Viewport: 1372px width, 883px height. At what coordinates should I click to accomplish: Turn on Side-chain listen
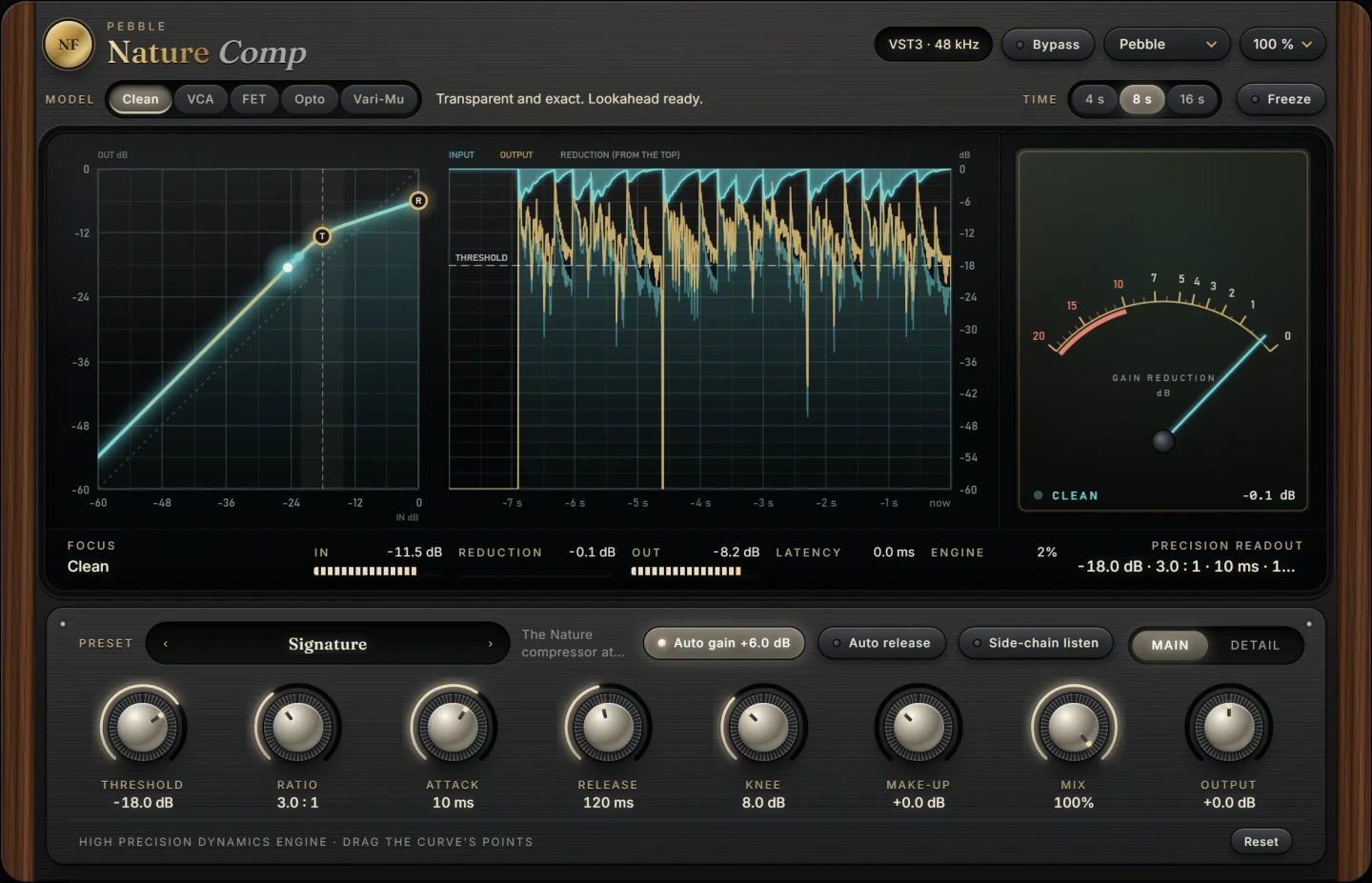pos(1035,643)
